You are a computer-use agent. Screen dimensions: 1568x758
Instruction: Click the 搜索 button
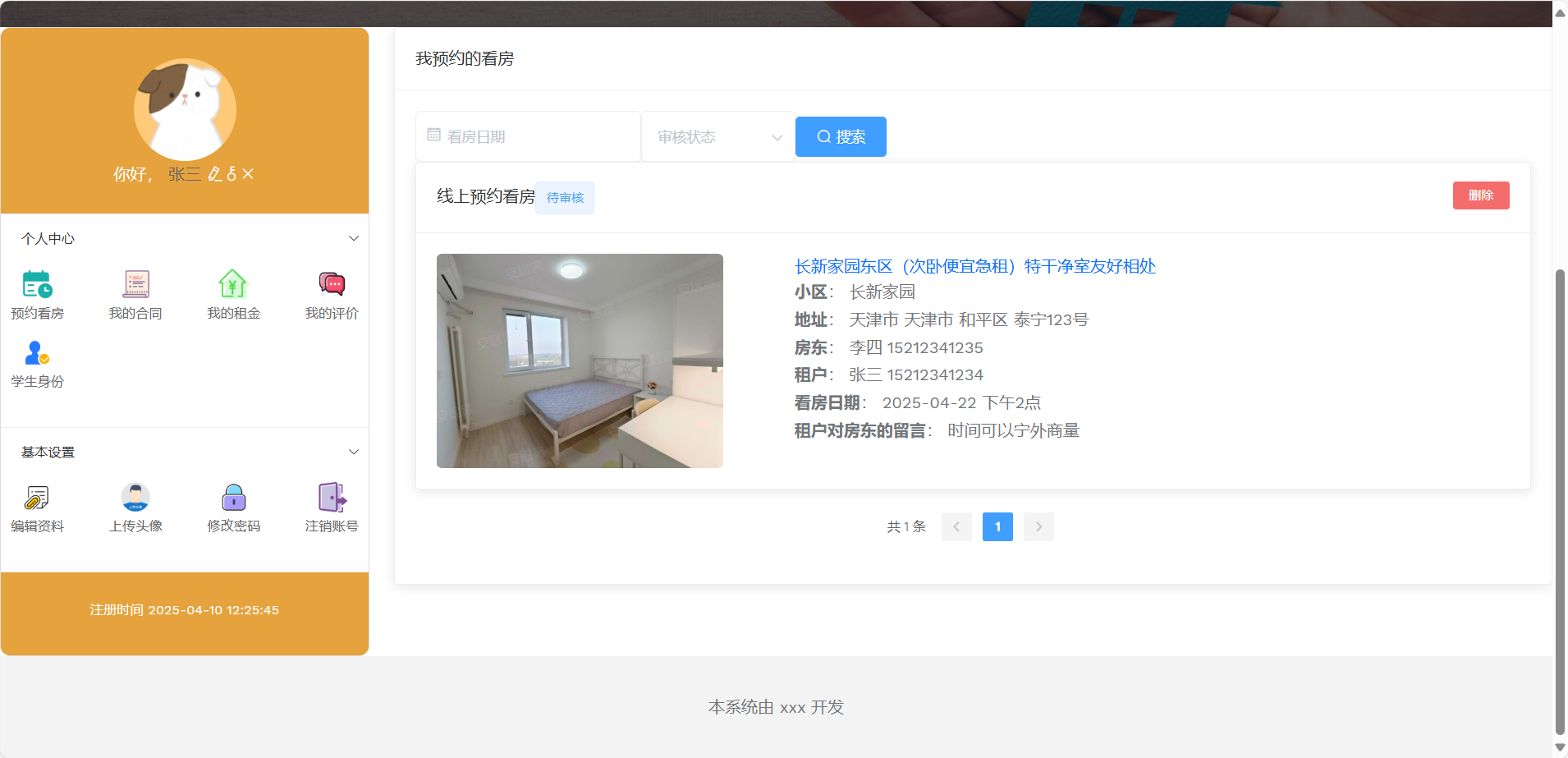coord(841,136)
